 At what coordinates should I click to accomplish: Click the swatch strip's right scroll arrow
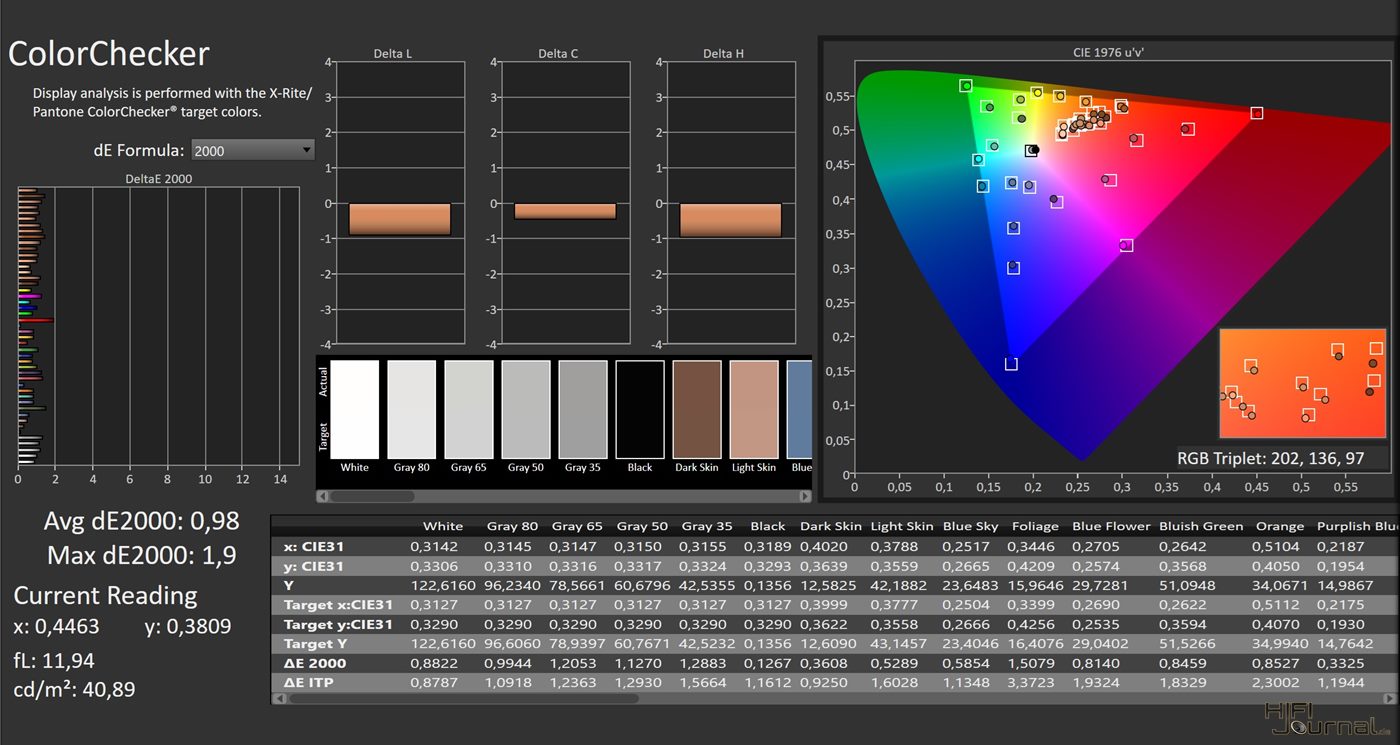[805, 496]
